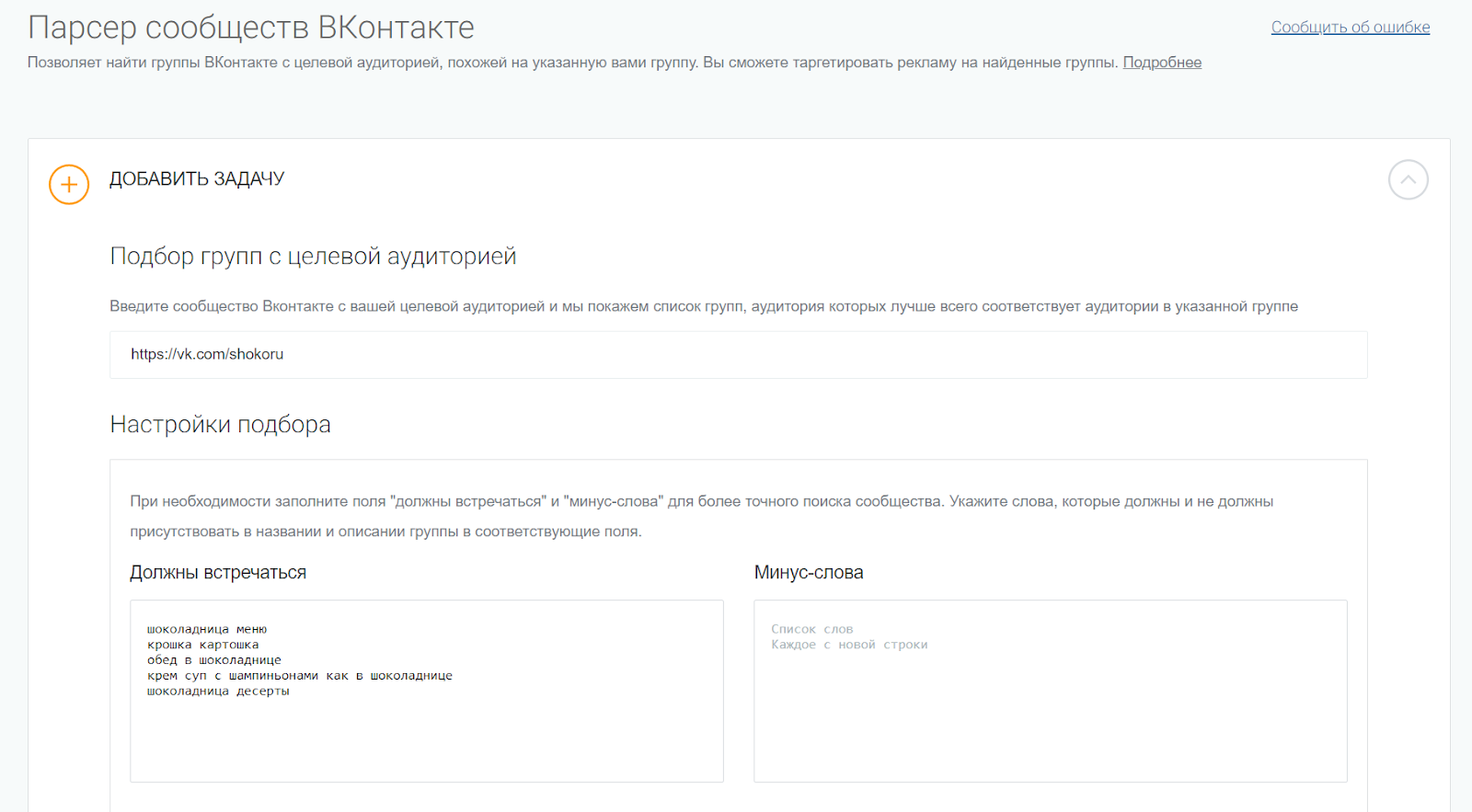Image resolution: width=1472 pixels, height=812 pixels.
Task: Open the "Сообщить об ошибке" link
Action: 1350,28
